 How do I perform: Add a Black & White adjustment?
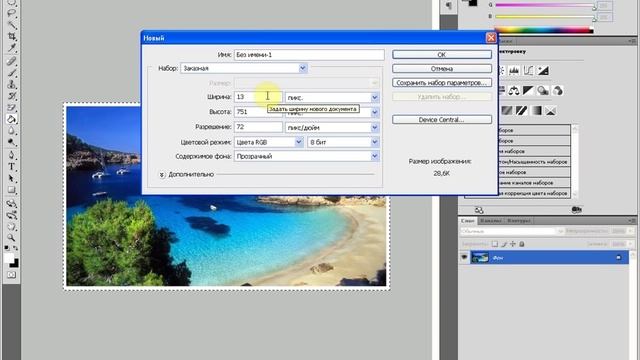point(528,90)
